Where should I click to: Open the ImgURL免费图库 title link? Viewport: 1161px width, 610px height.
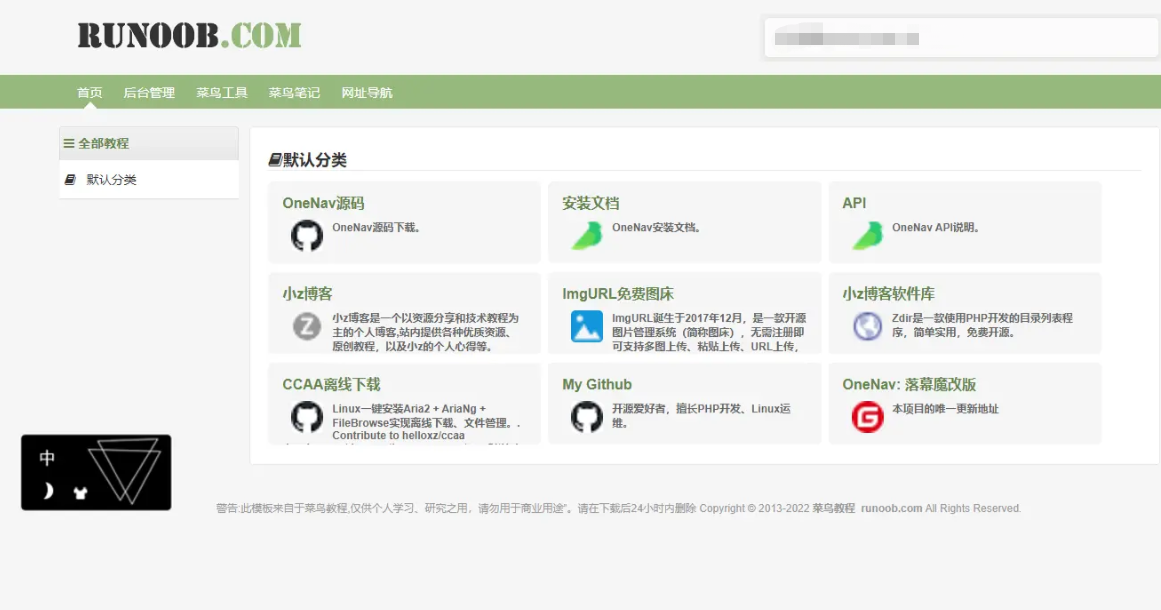point(618,294)
